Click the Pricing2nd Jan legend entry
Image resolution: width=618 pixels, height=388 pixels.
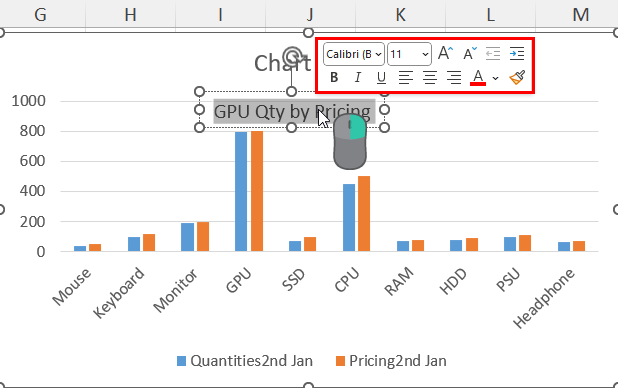coord(391,361)
